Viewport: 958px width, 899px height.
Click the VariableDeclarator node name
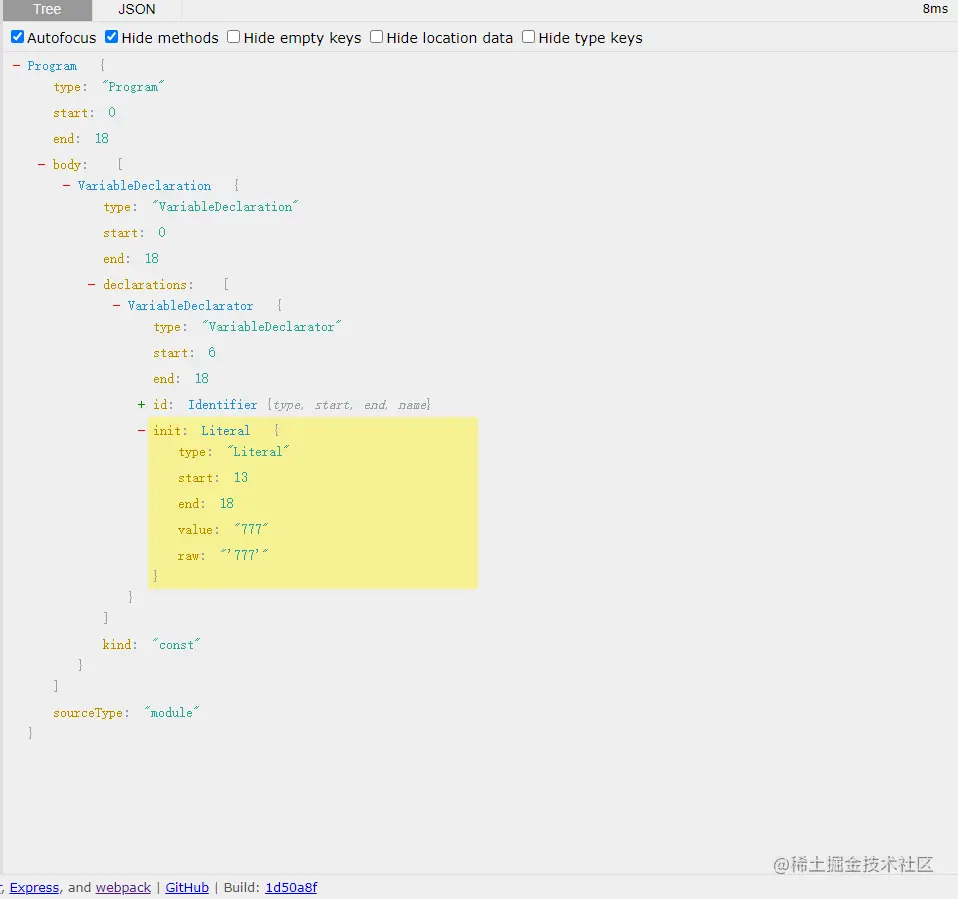(x=190, y=306)
